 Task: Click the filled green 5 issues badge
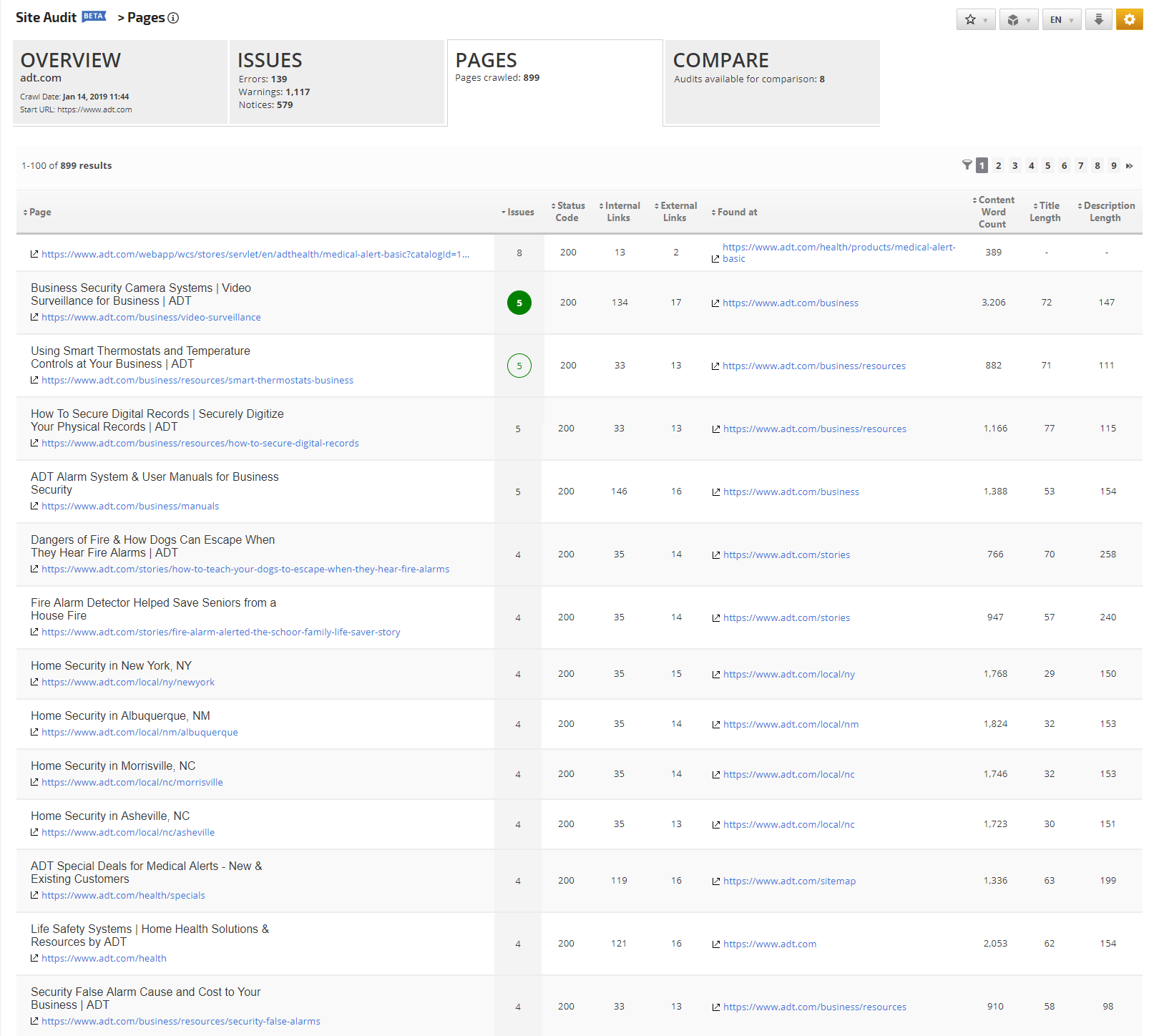tap(519, 303)
